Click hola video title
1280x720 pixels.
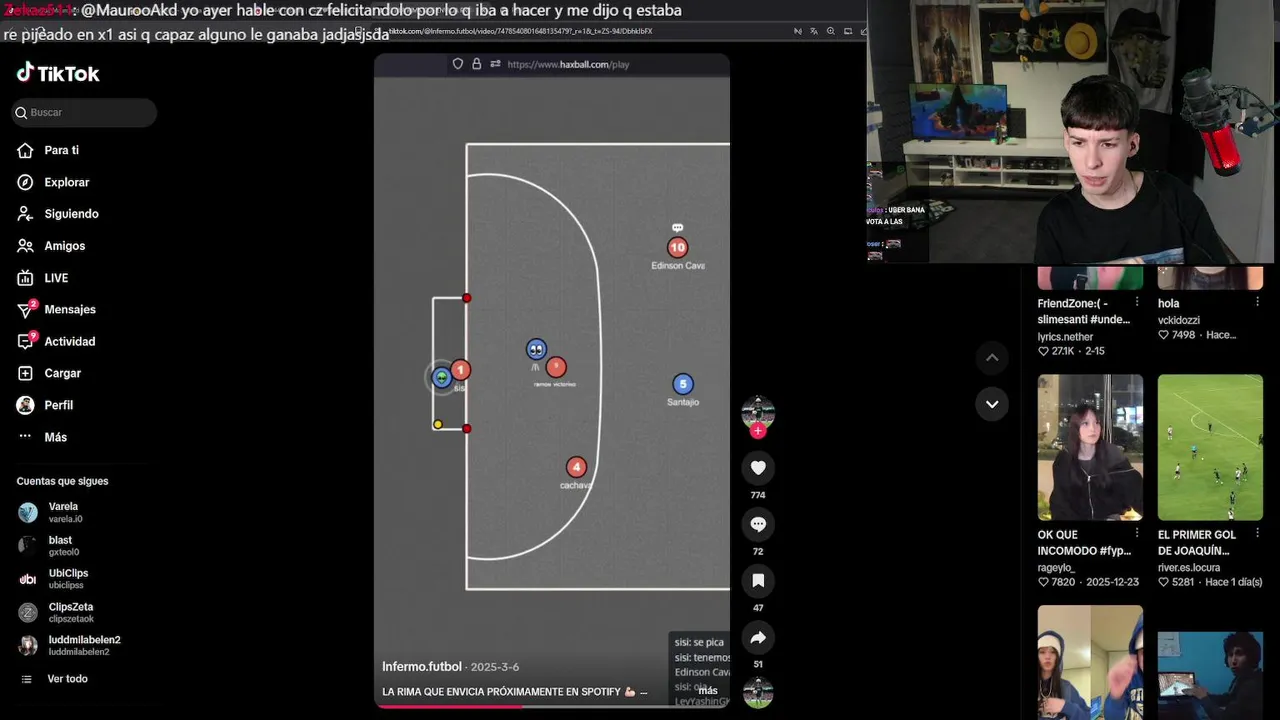click(x=1169, y=303)
